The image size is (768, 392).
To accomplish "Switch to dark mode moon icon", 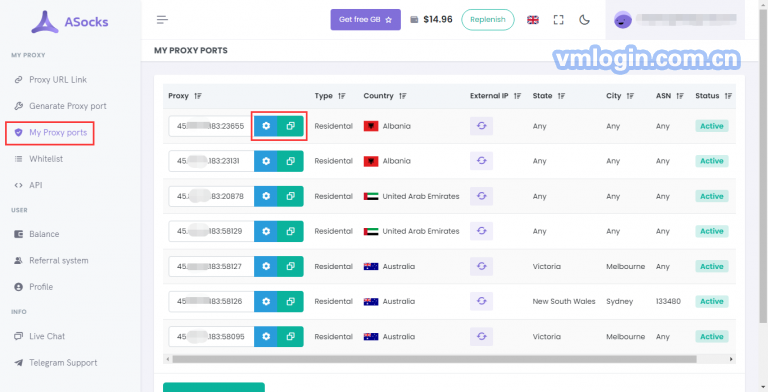I will pos(584,20).
